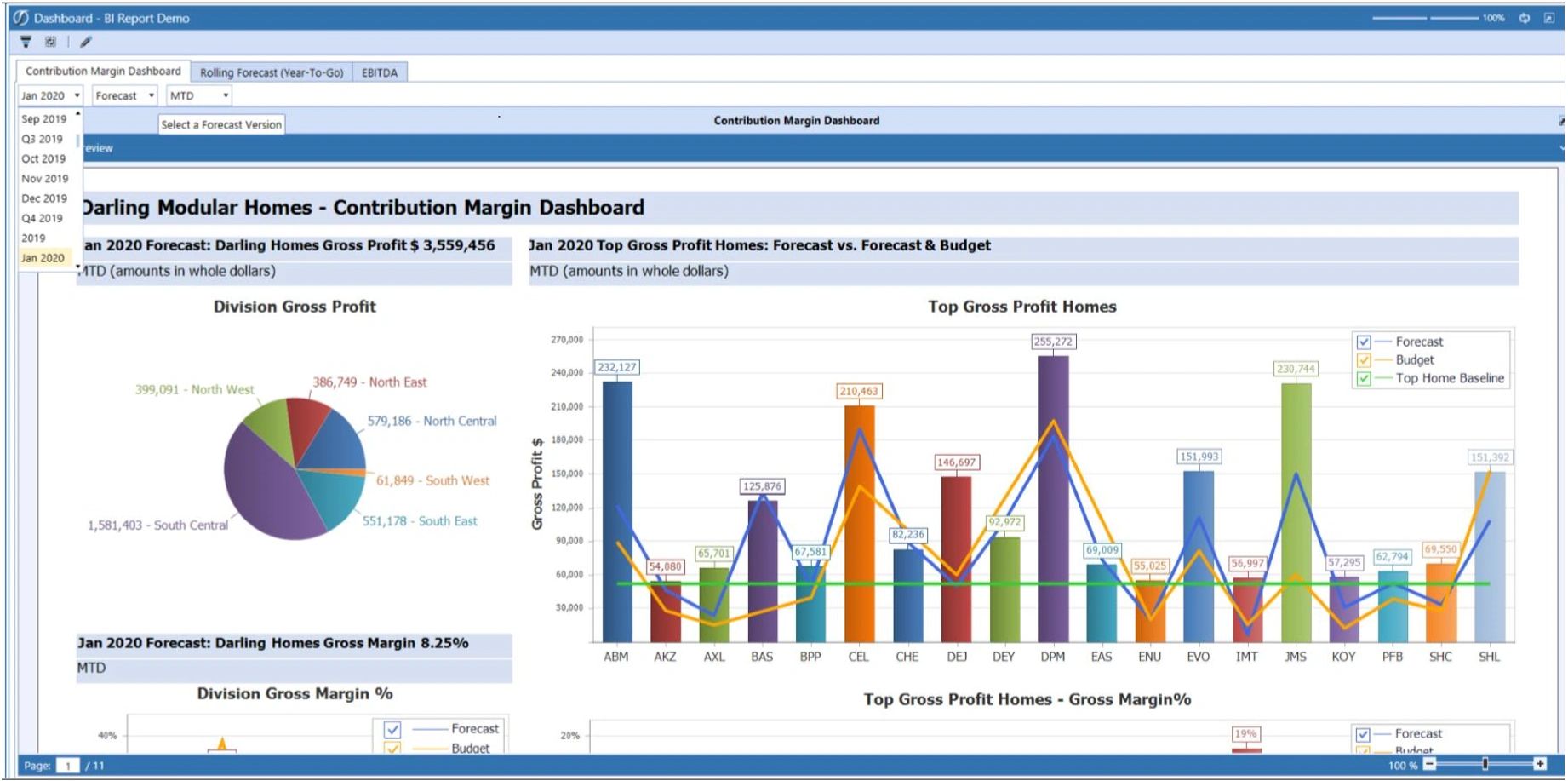Toggle Forecast checkbox in Division Gross Margin legend
Screen dimensions: 1568x781
pyautogui.click(x=392, y=730)
